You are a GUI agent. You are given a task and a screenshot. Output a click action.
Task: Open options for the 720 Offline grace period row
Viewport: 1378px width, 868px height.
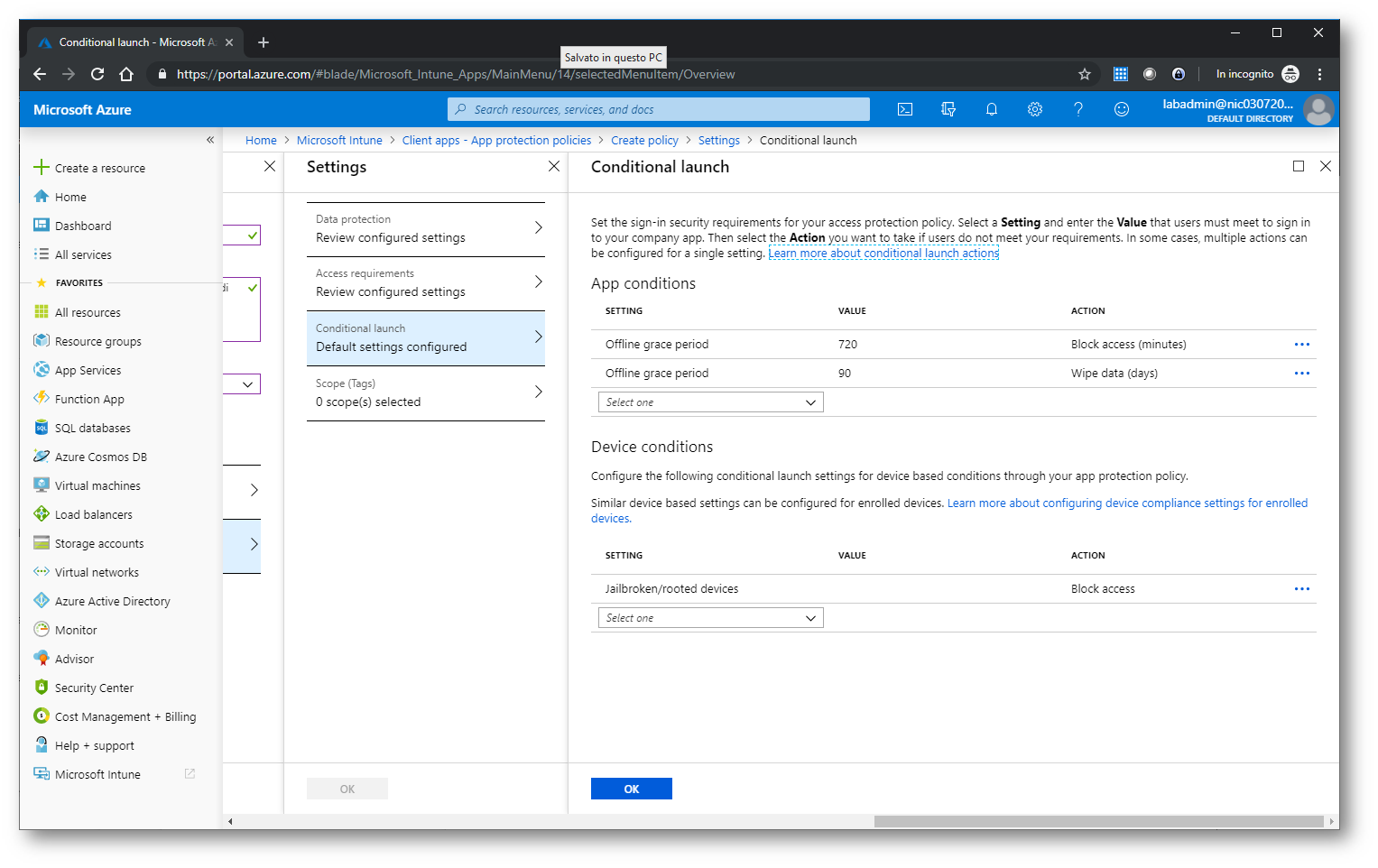click(1302, 345)
